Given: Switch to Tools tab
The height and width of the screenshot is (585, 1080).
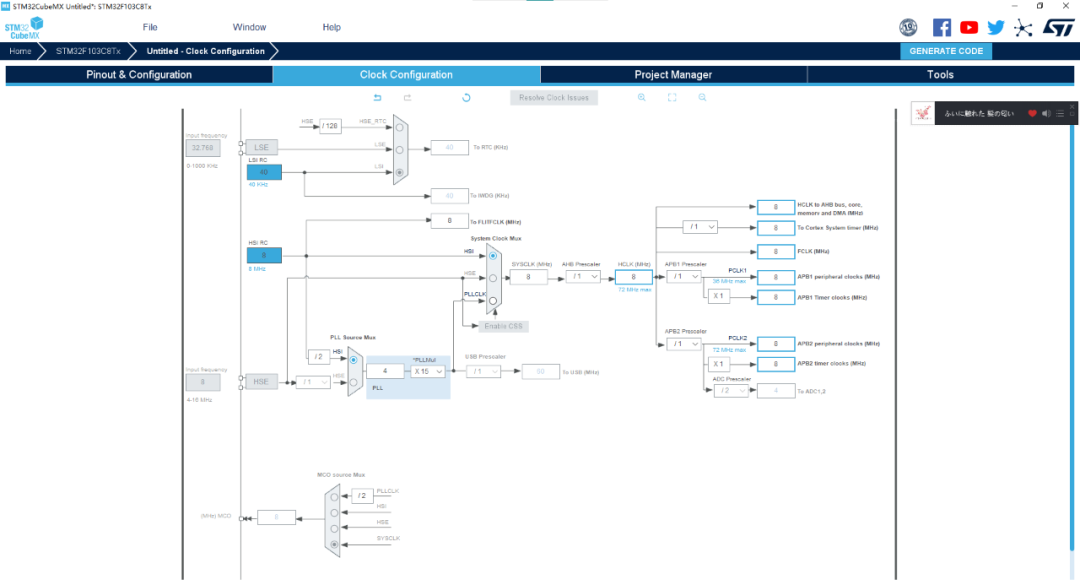Looking at the screenshot, I should (940, 74).
